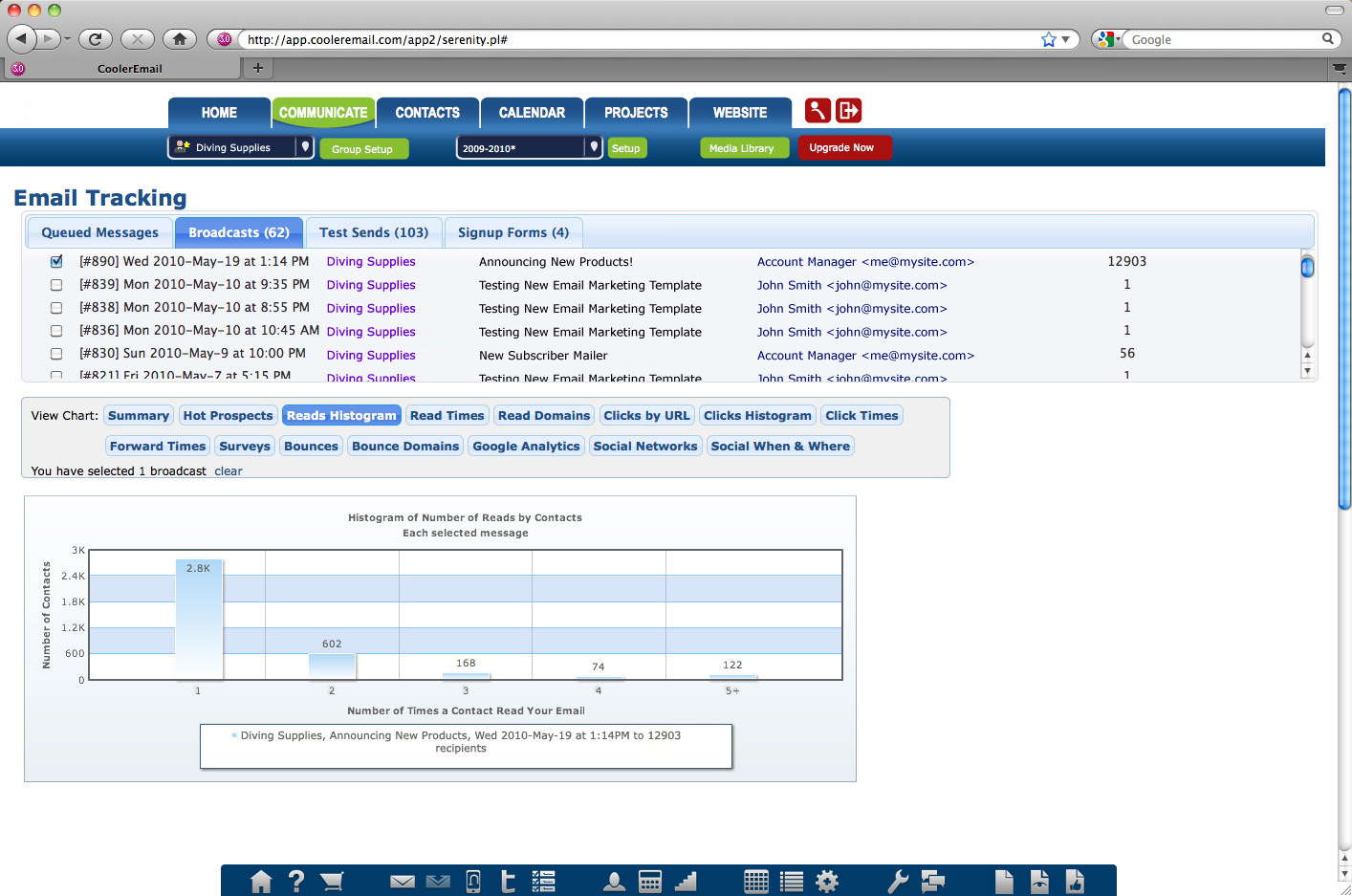This screenshot has height=896, width=1352.
Task: Switch to the Test Sends (103) tab
Action: pyautogui.click(x=374, y=232)
